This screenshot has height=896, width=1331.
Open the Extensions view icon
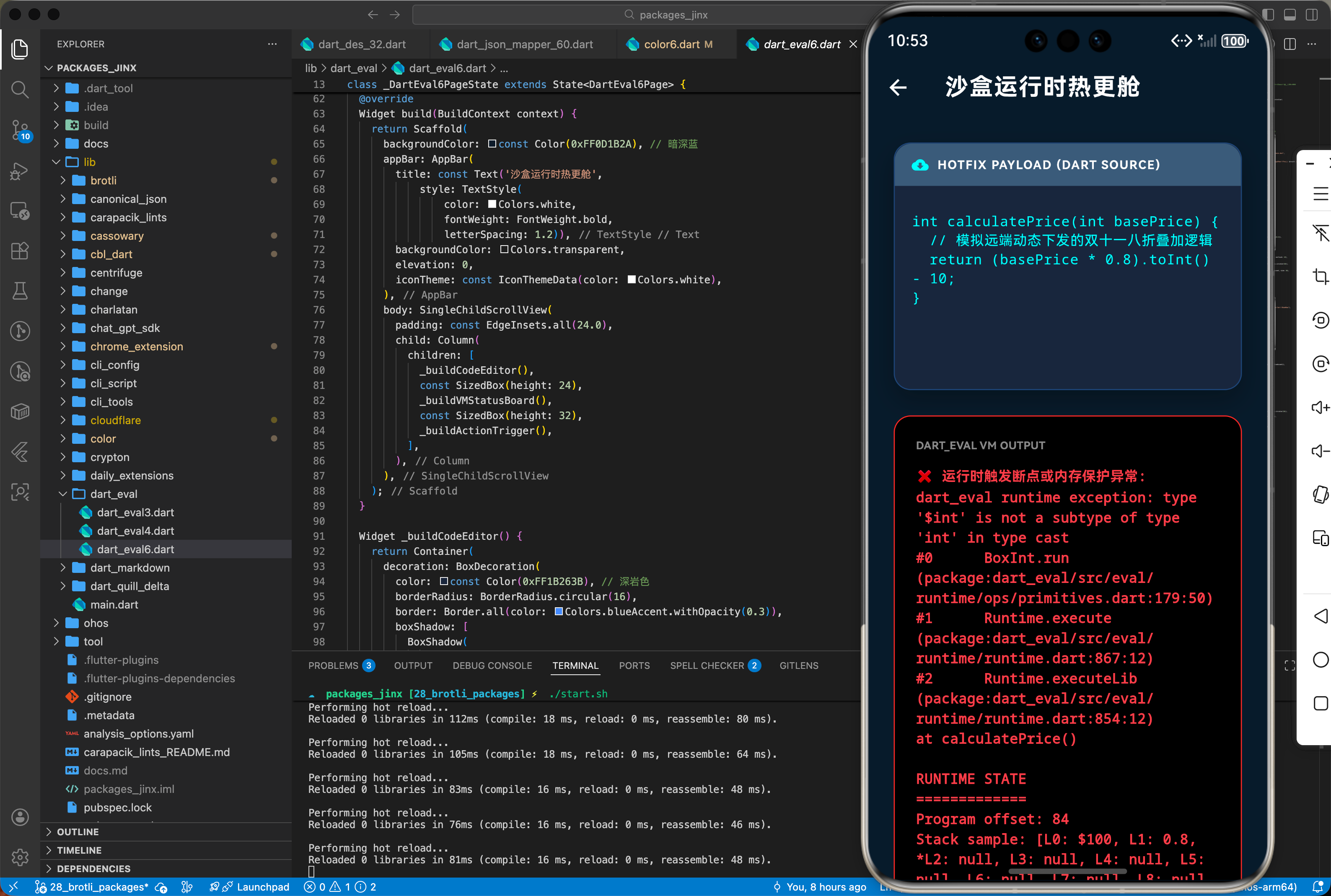coord(20,251)
